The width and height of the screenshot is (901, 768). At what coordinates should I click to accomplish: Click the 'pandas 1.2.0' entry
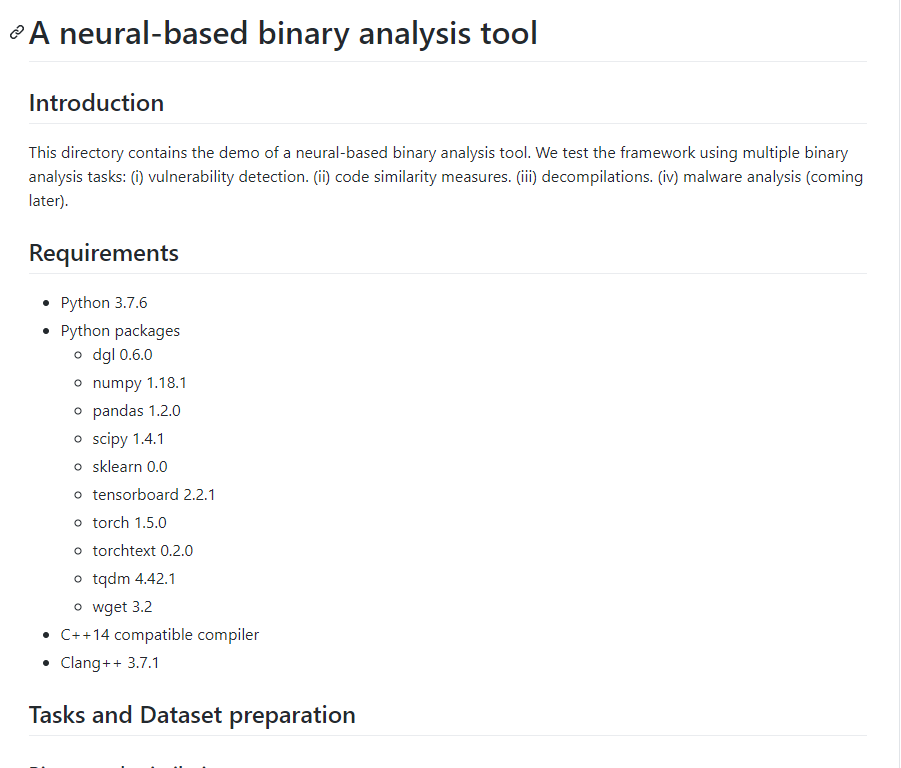(136, 410)
